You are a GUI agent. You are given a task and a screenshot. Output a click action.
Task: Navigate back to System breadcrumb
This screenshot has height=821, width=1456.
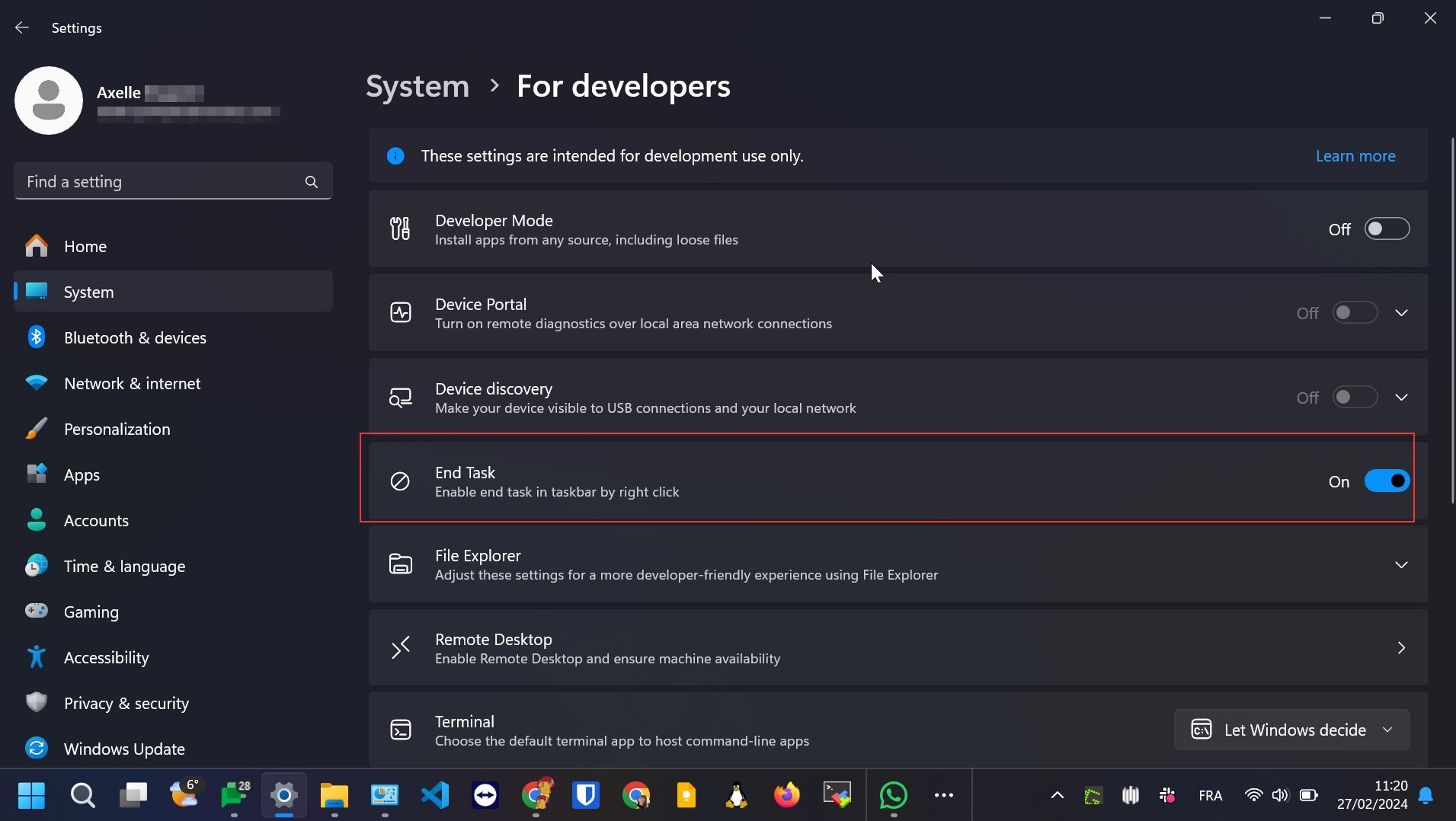418,86
